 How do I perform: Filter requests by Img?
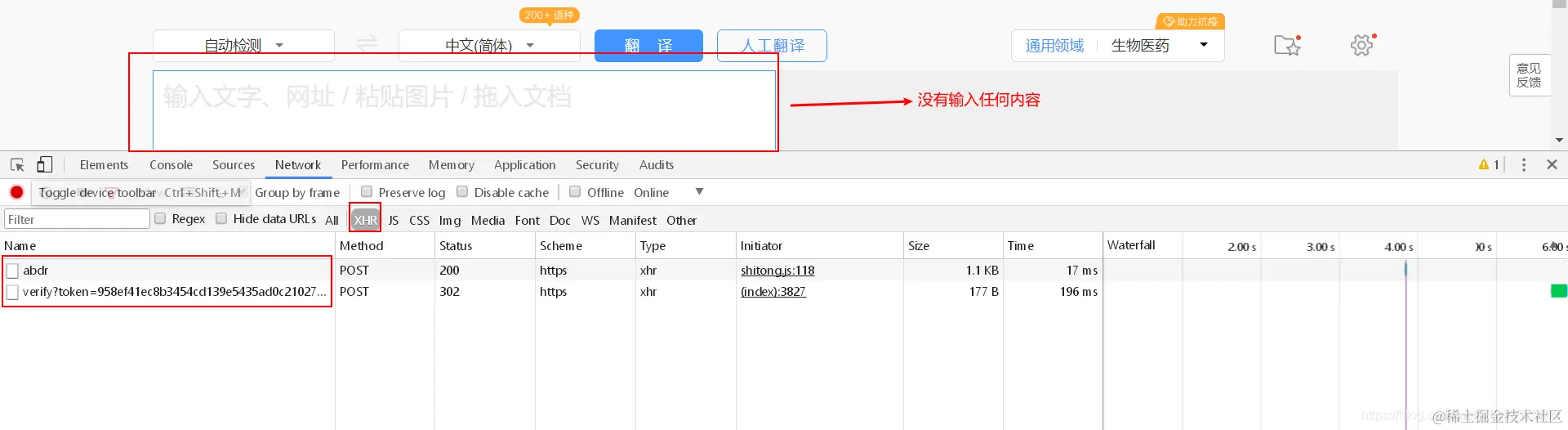point(450,220)
